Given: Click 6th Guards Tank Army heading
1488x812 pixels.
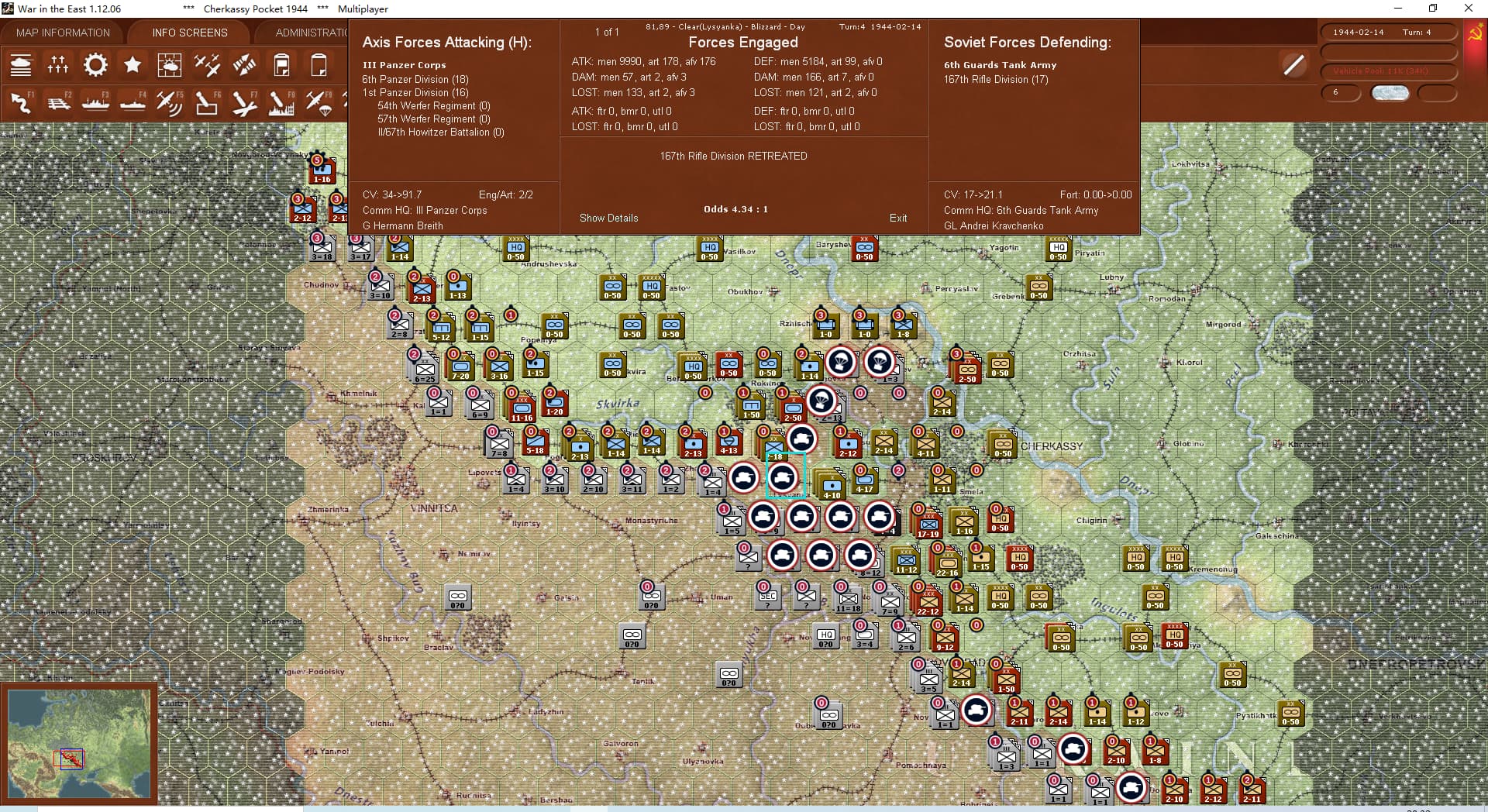Looking at the screenshot, I should coord(1000,65).
